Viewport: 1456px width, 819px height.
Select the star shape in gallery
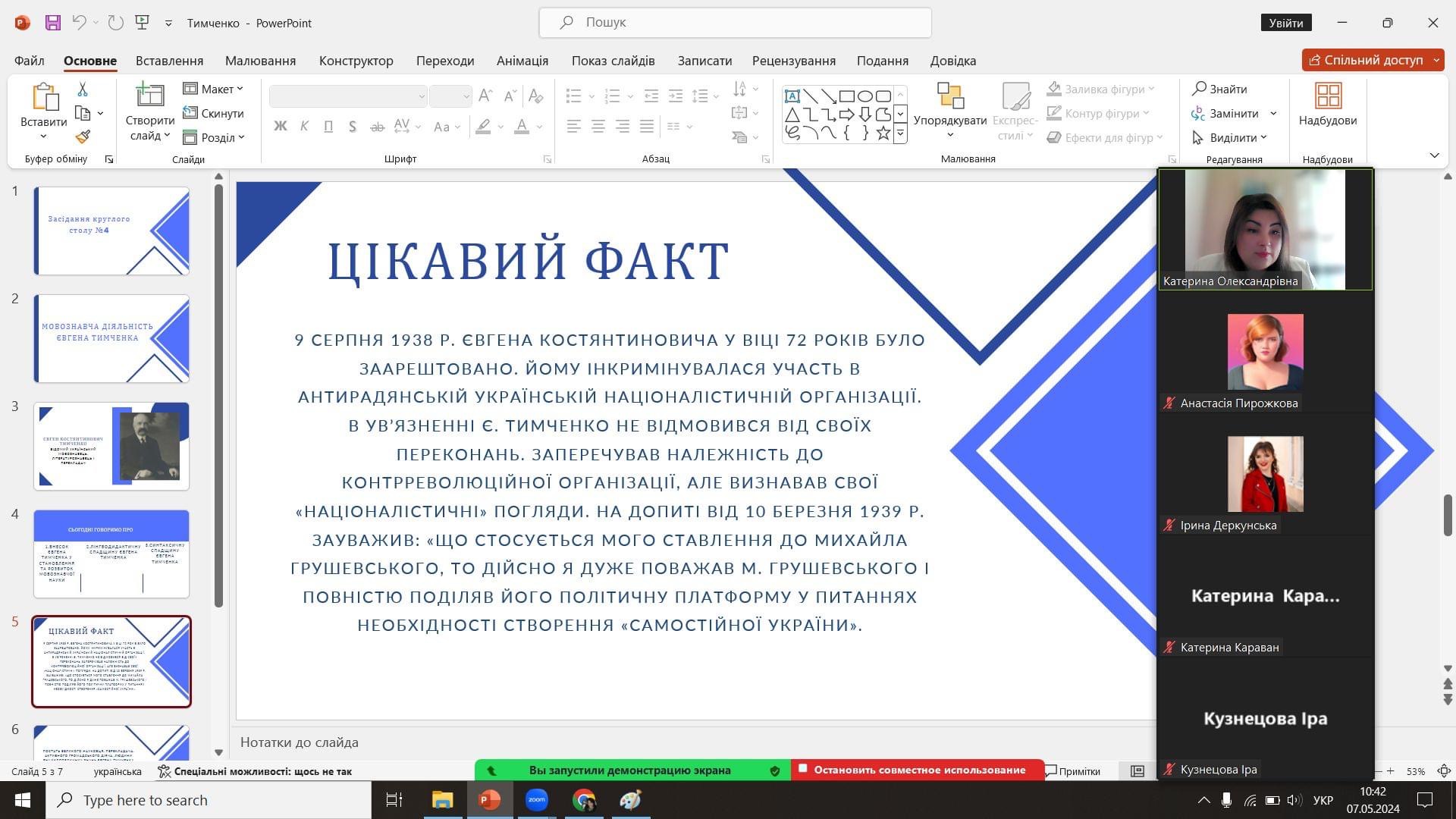click(x=883, y=133)
